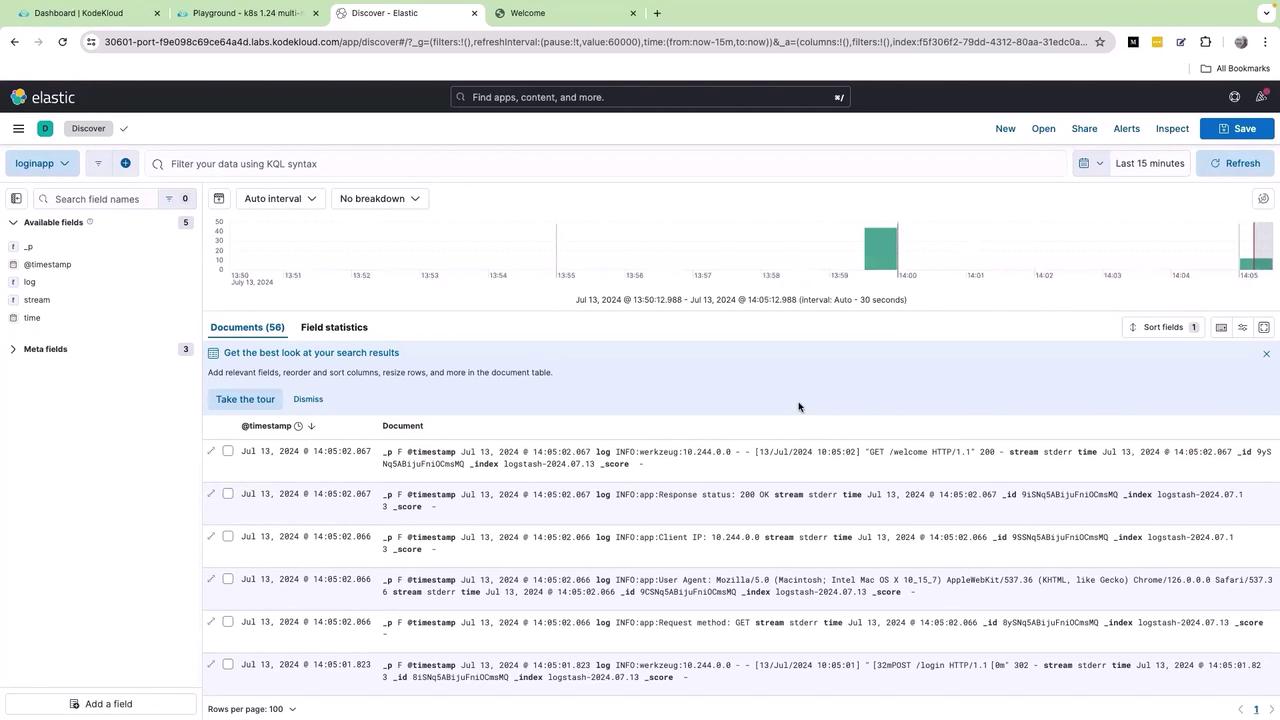Select the stream field in sidebar
The image size is (1280, 720).
37,300
